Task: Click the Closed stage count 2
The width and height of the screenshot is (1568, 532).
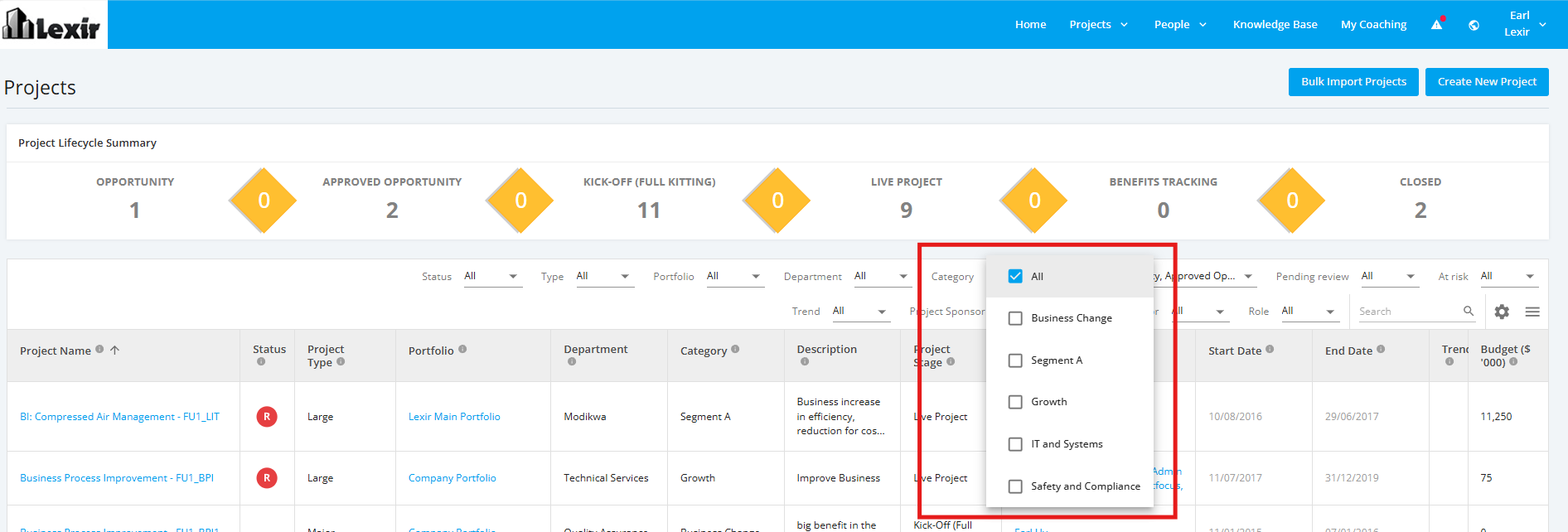Action: [1420, 210]
